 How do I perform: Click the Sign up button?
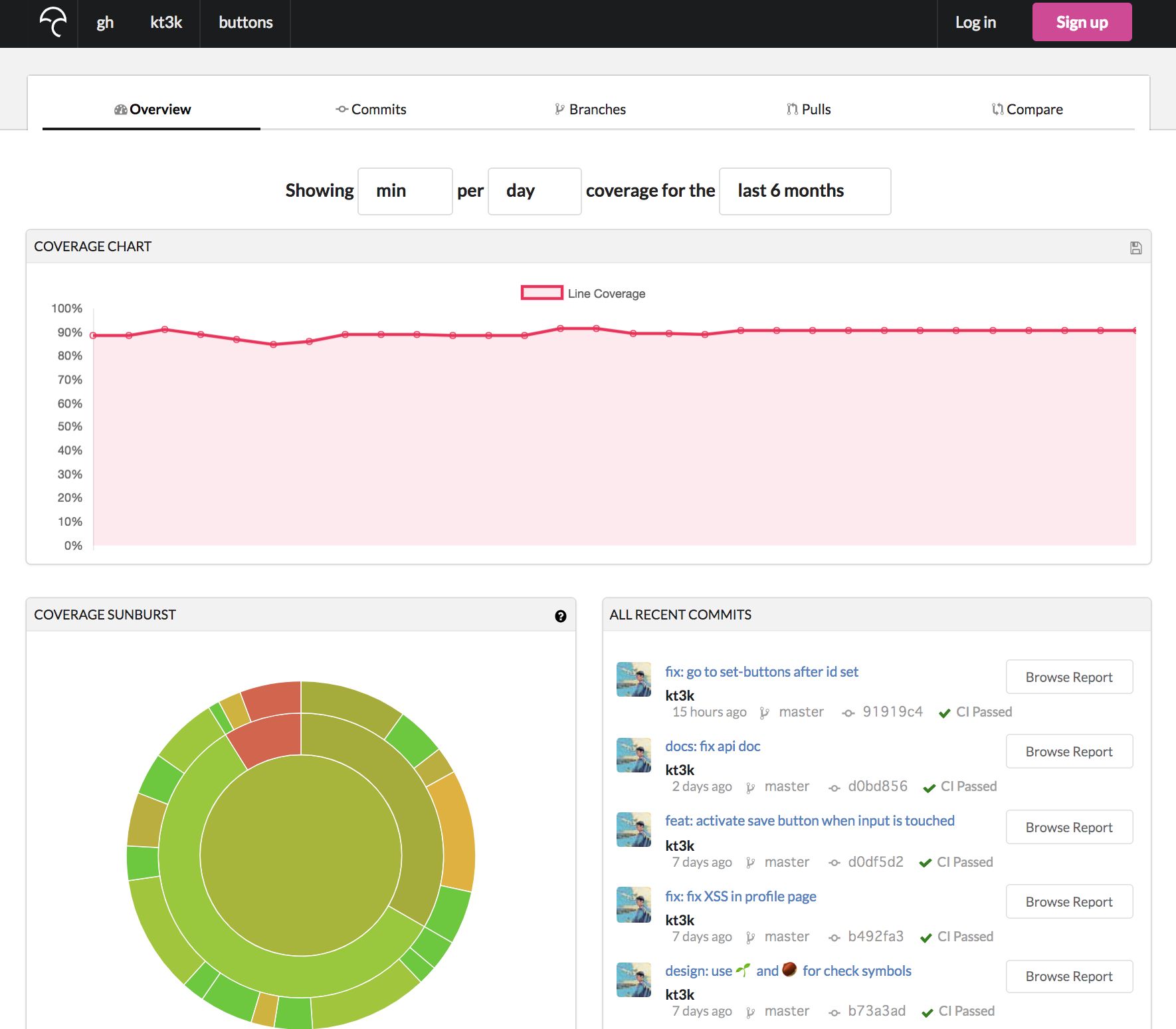tap(1082, 22)
